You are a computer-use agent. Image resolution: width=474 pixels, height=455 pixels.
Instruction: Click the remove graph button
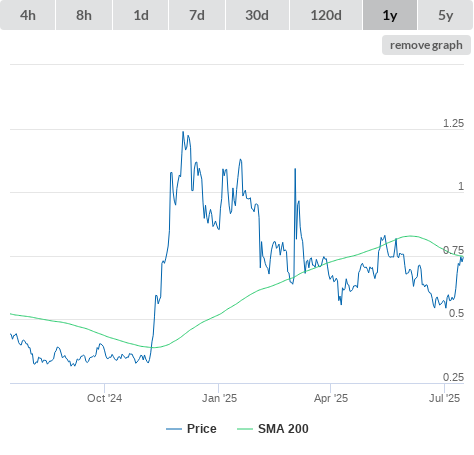(426, 45)
